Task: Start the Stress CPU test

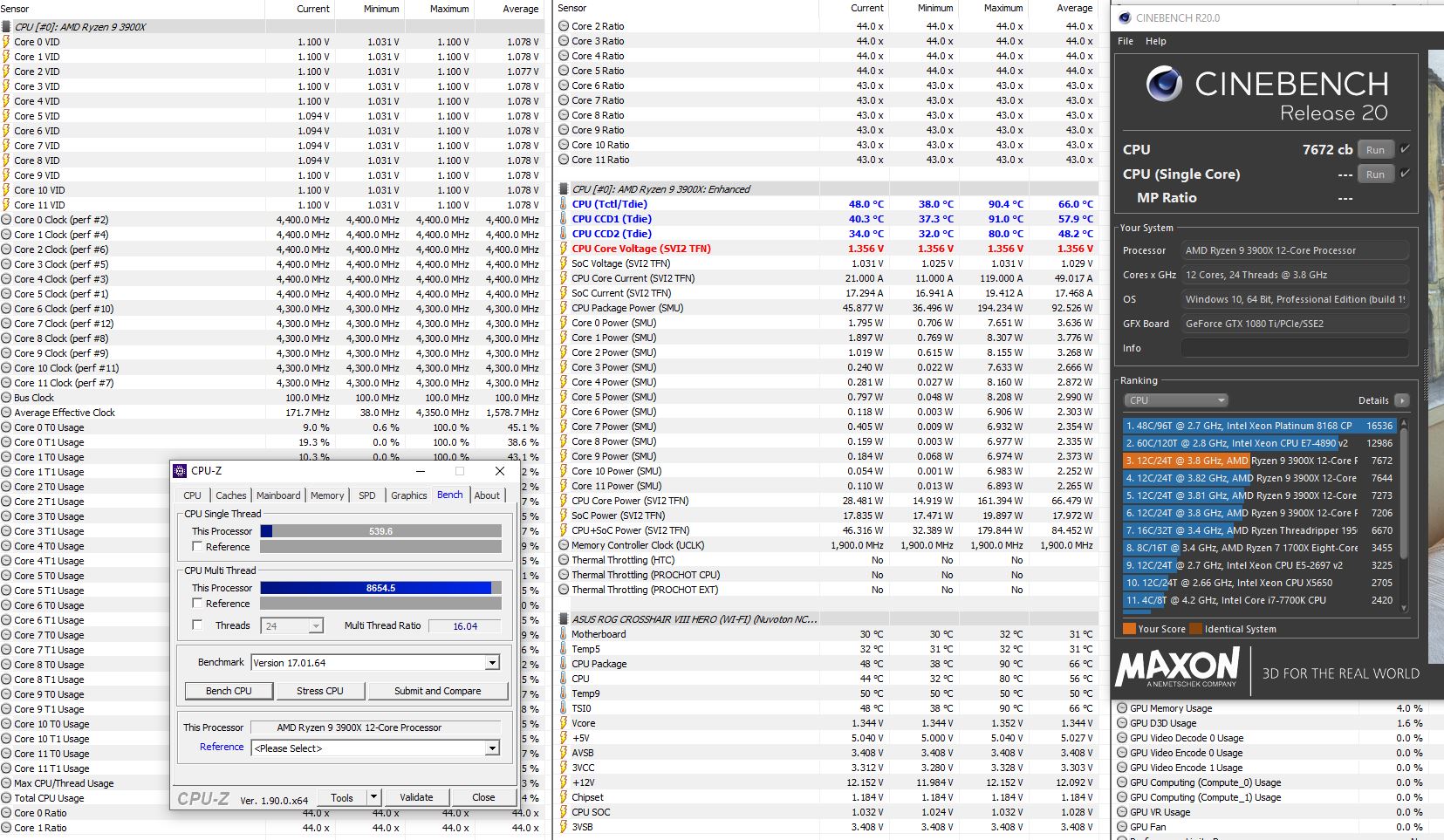Action: (x=320, y=691)
